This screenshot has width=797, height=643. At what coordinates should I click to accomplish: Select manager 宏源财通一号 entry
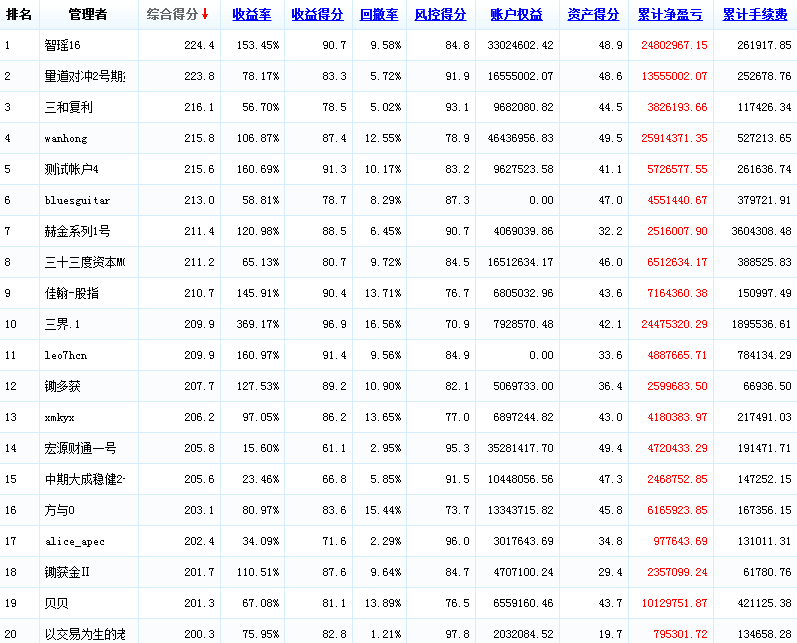pos(80,449)
